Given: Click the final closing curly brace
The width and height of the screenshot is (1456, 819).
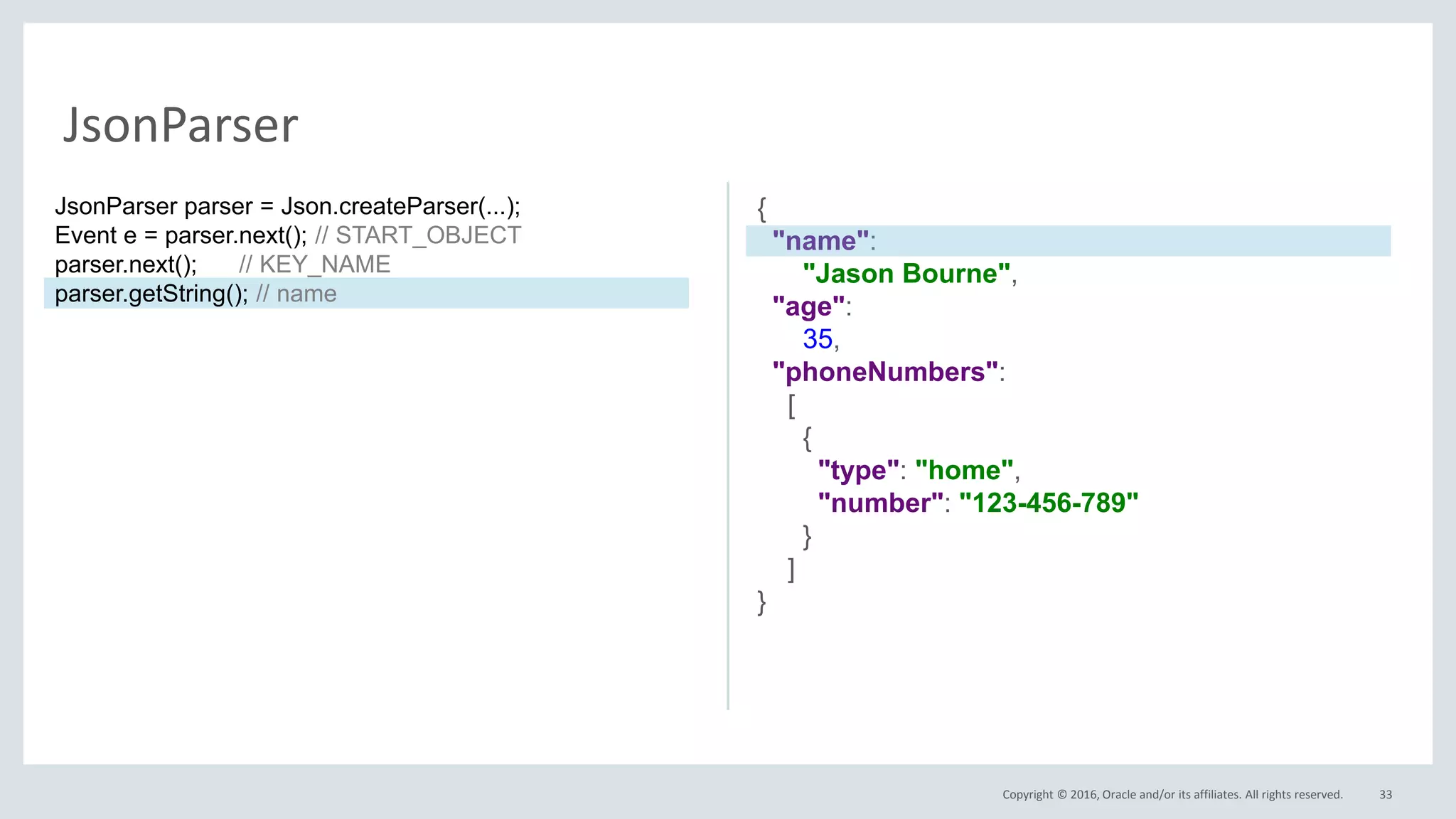Looking at the screenshot, I should point(761,602).
